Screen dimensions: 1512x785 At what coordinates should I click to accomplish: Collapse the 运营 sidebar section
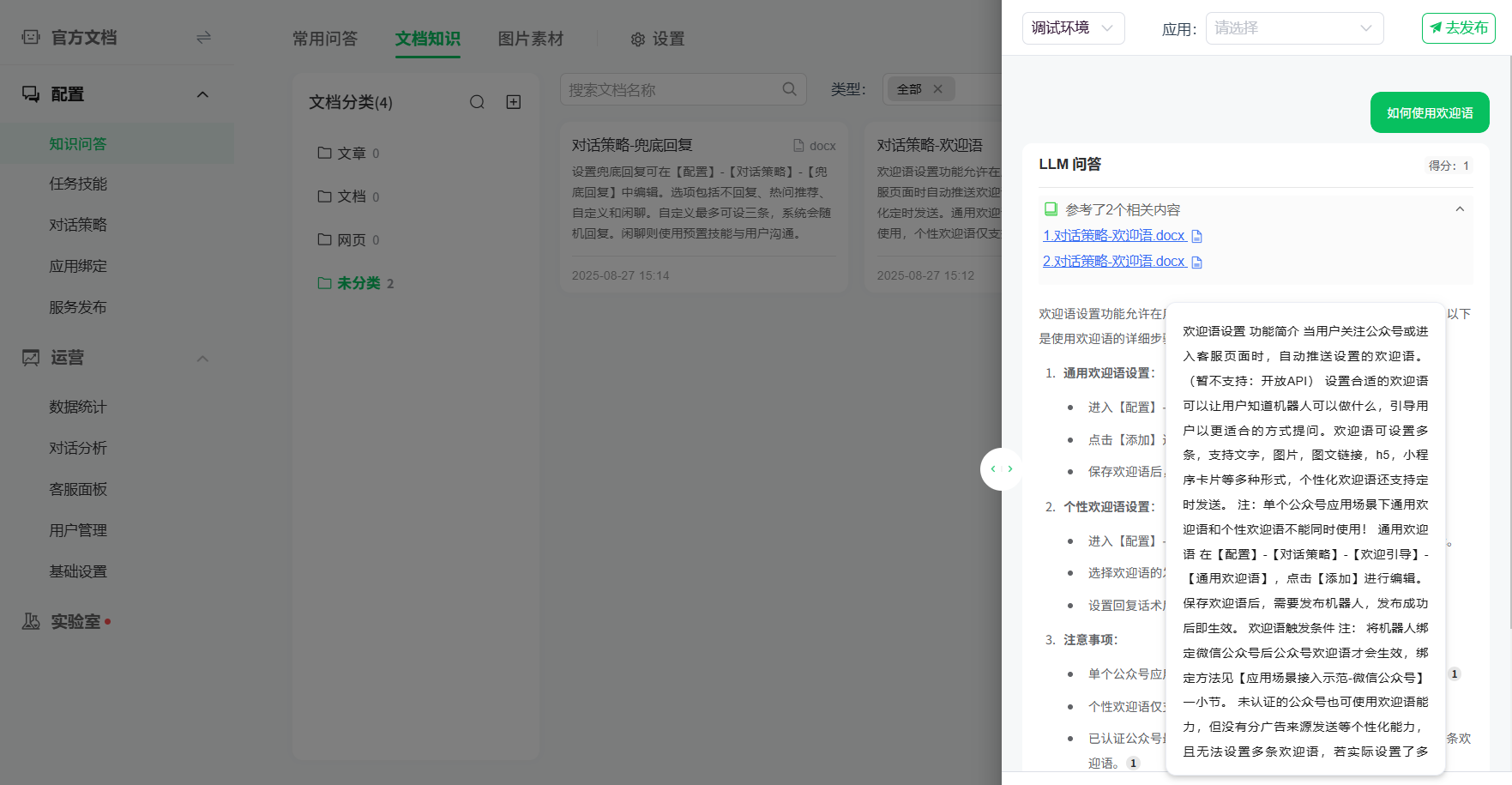pos(202,359)
